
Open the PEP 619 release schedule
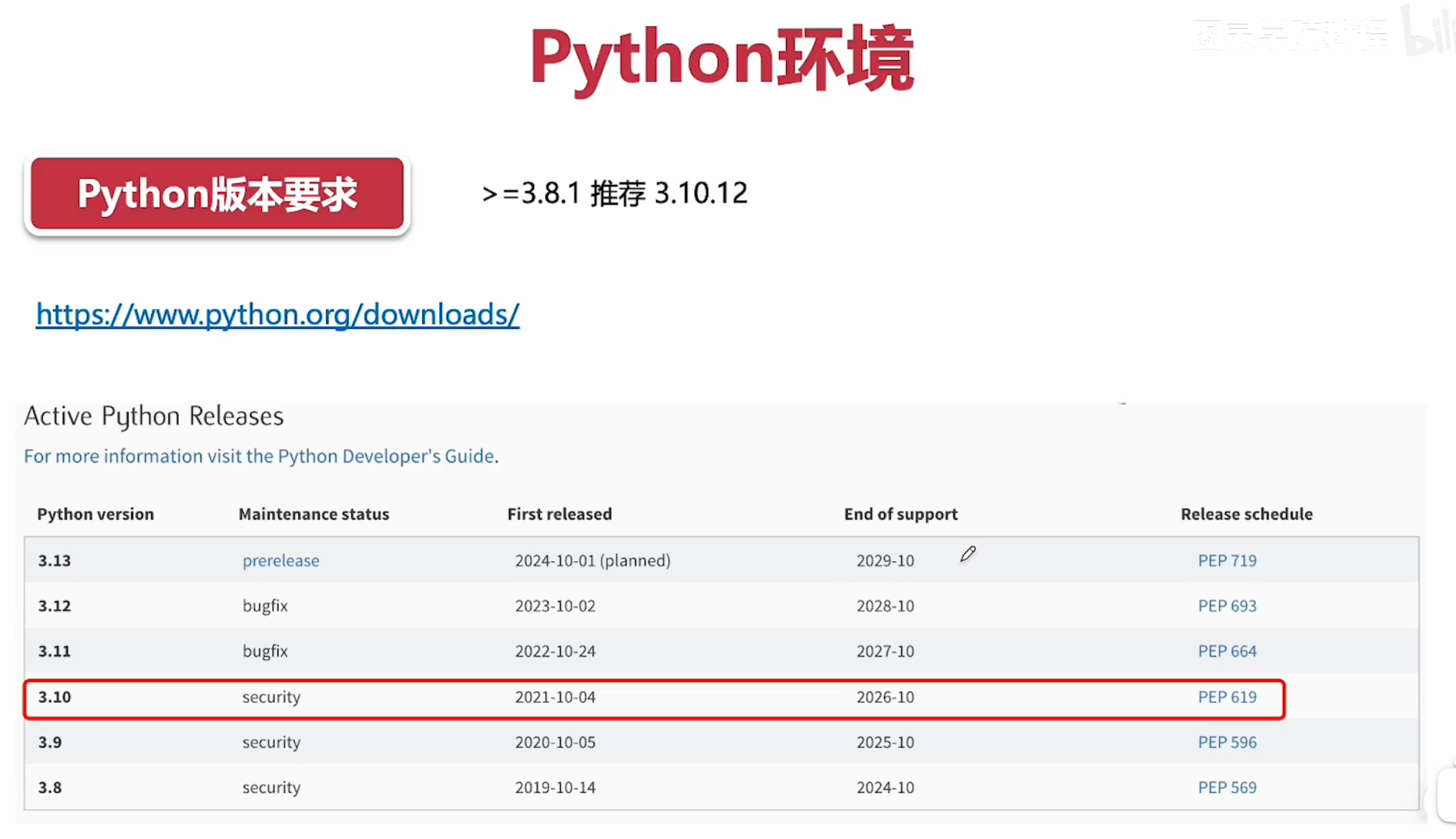click(x=1227, y=697)
